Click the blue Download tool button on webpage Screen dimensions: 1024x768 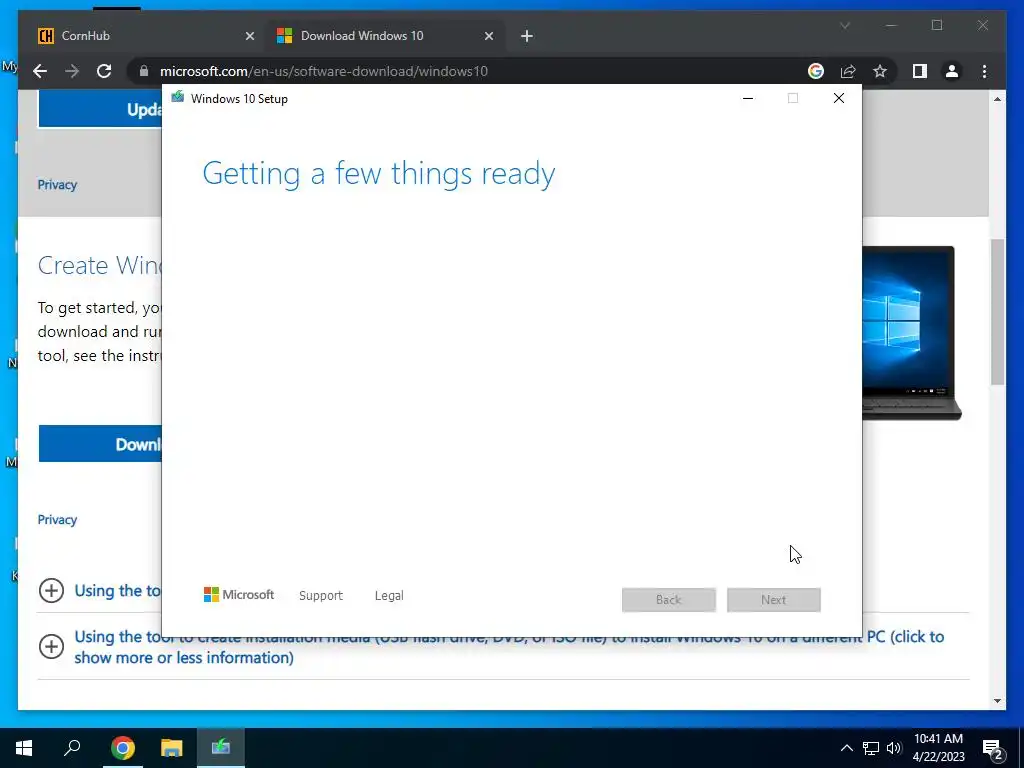100,444
